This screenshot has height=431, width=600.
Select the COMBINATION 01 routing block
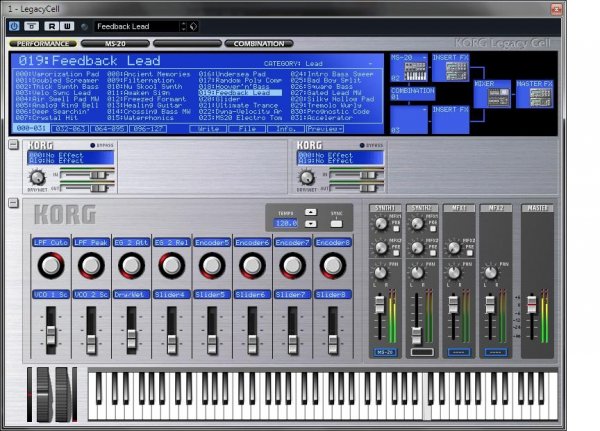tap(412, 93)
